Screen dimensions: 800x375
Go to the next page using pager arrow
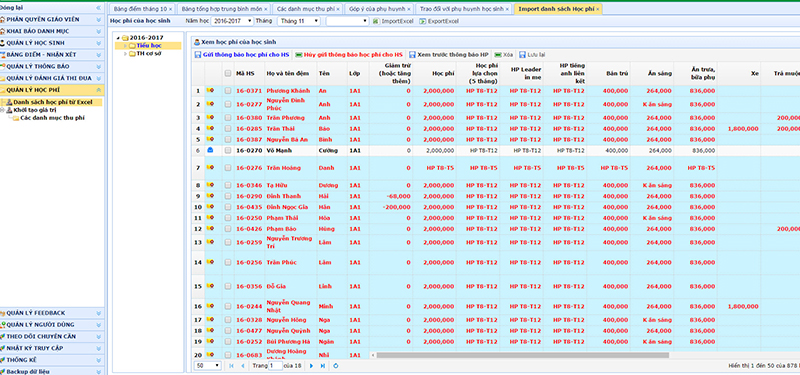tap(312, 366)
